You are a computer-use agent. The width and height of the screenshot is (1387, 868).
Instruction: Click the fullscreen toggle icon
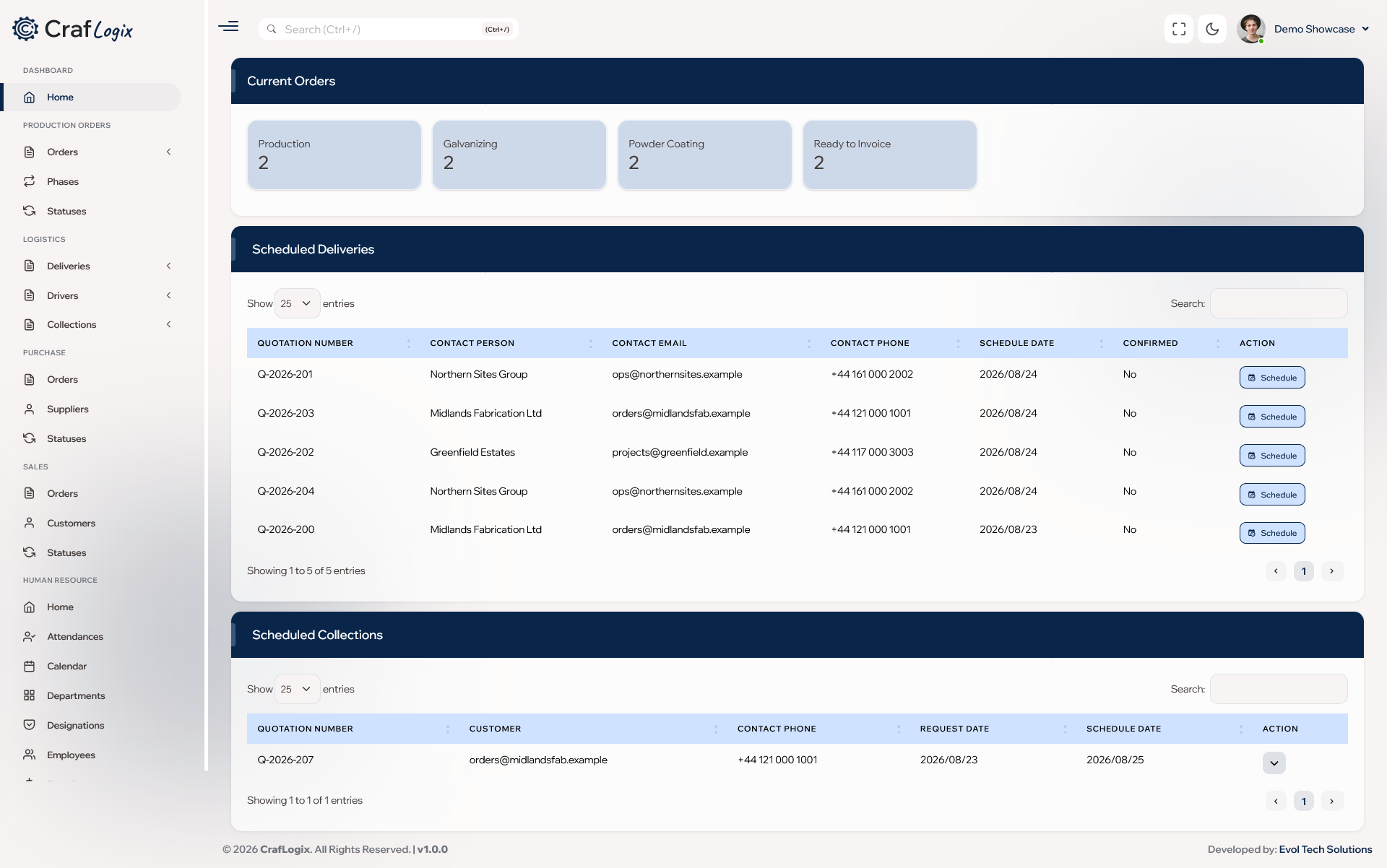(x=1179, y=29)
